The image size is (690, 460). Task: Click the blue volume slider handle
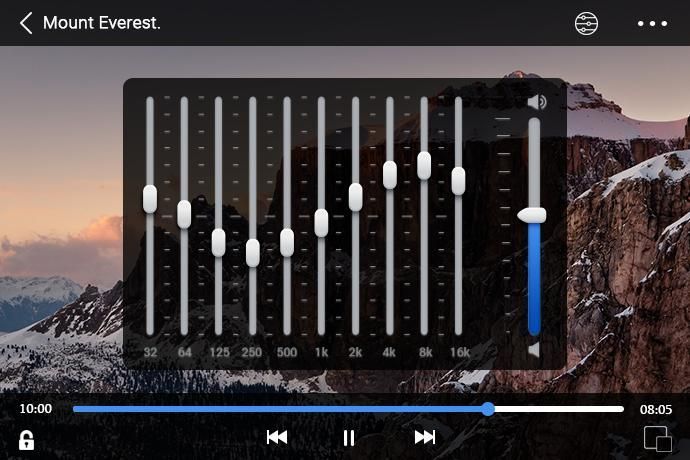[532, 215]
